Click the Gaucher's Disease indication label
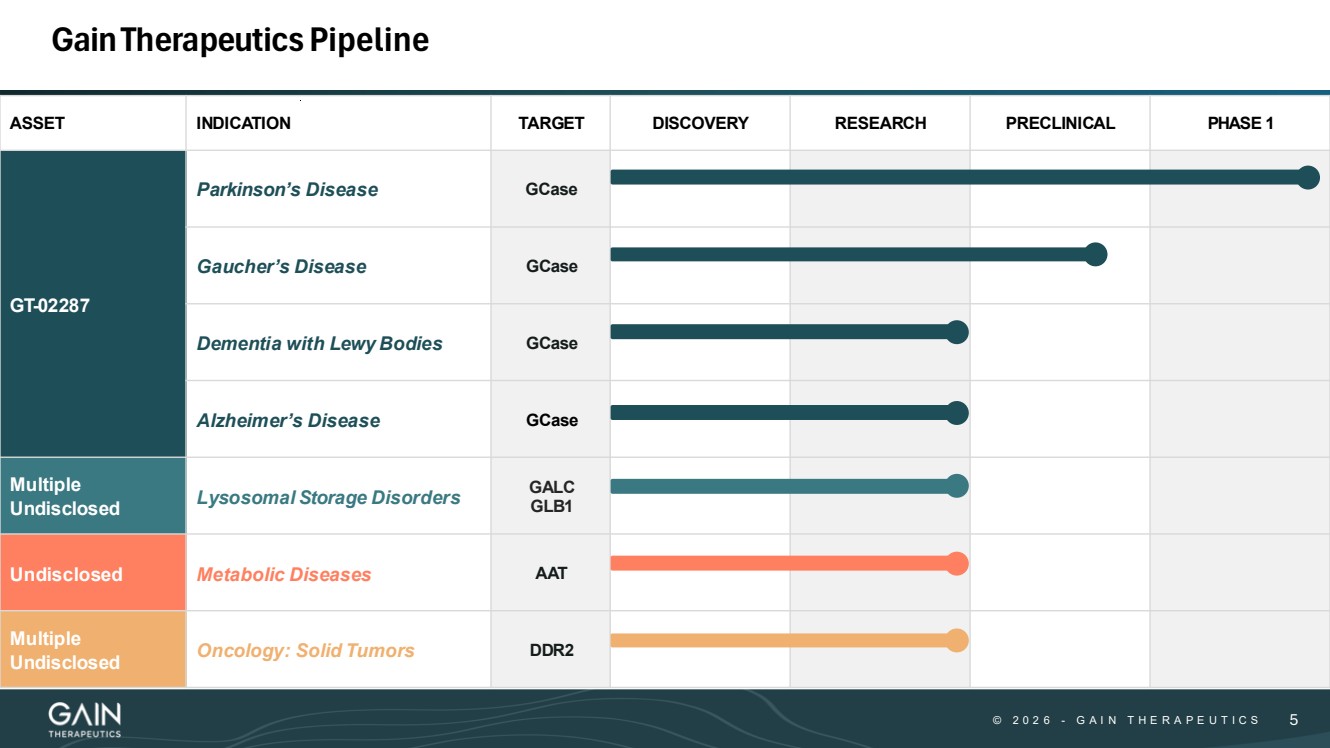The image size is (1330, 748). [x=281, y=267]
